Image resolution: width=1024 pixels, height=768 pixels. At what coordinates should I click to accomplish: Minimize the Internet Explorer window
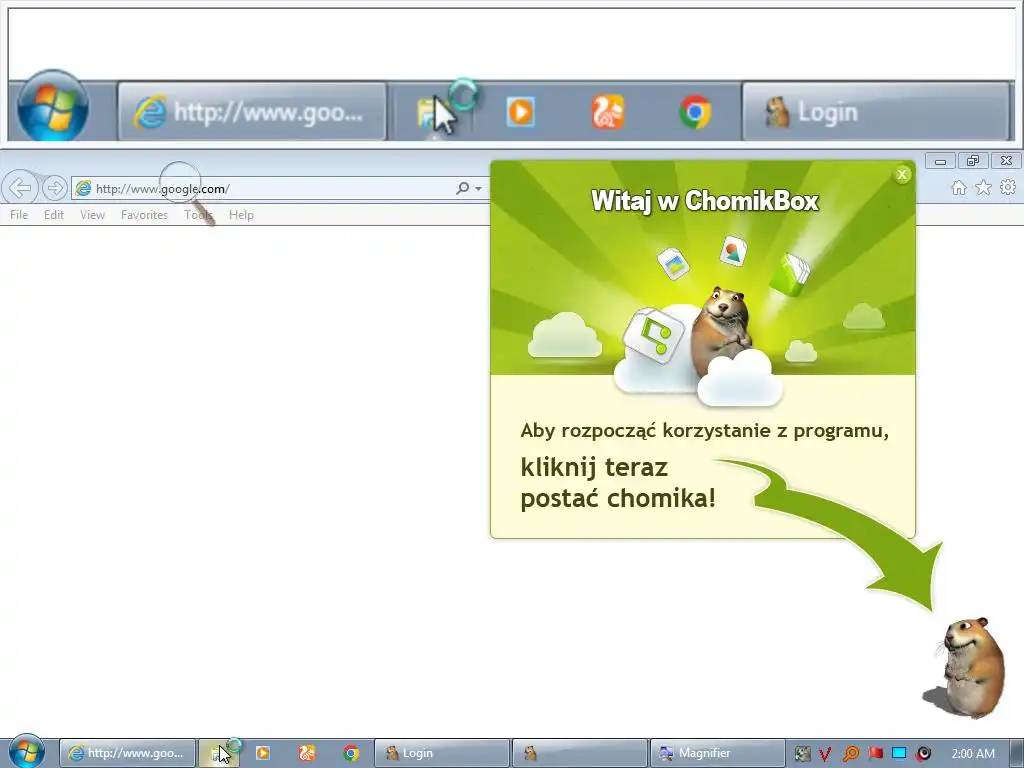pos(940,161)
